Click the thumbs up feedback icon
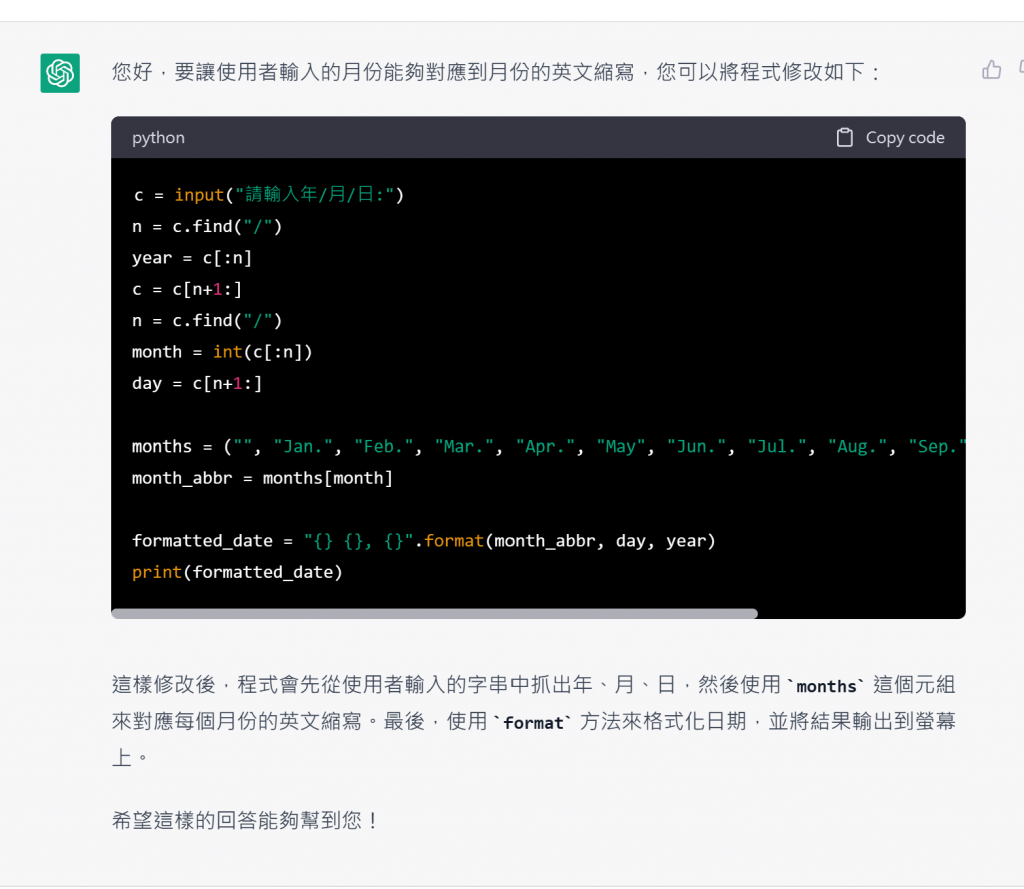1024x889 pixels. click(991, 70)
